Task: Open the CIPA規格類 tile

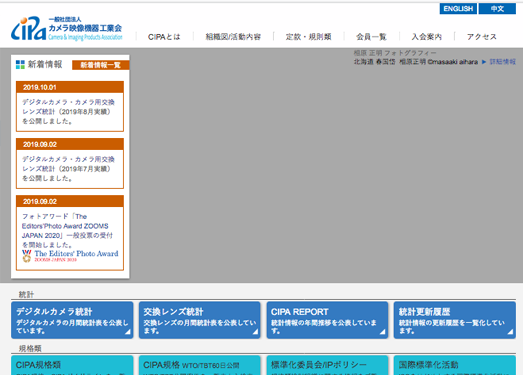Action: pos(72,365)
